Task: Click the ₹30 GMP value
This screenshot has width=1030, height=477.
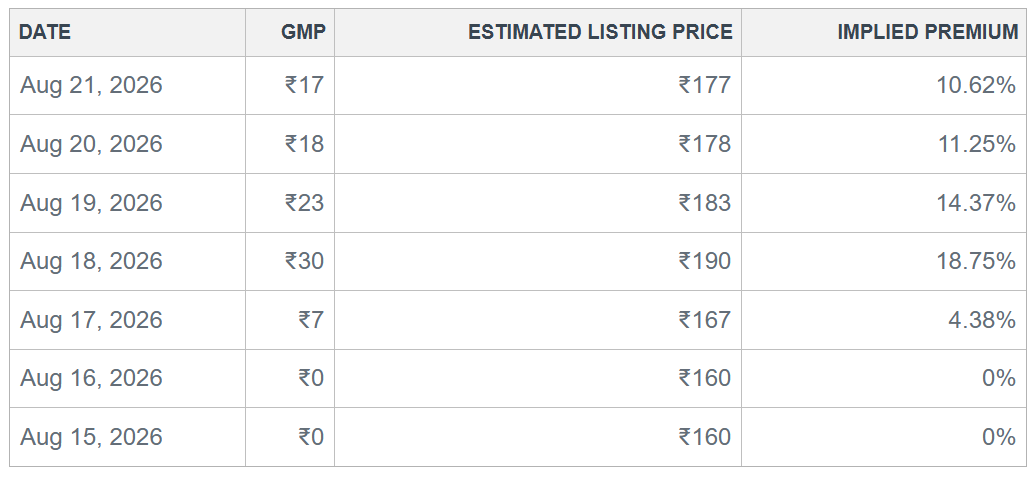Action: (x=304, y=261)
